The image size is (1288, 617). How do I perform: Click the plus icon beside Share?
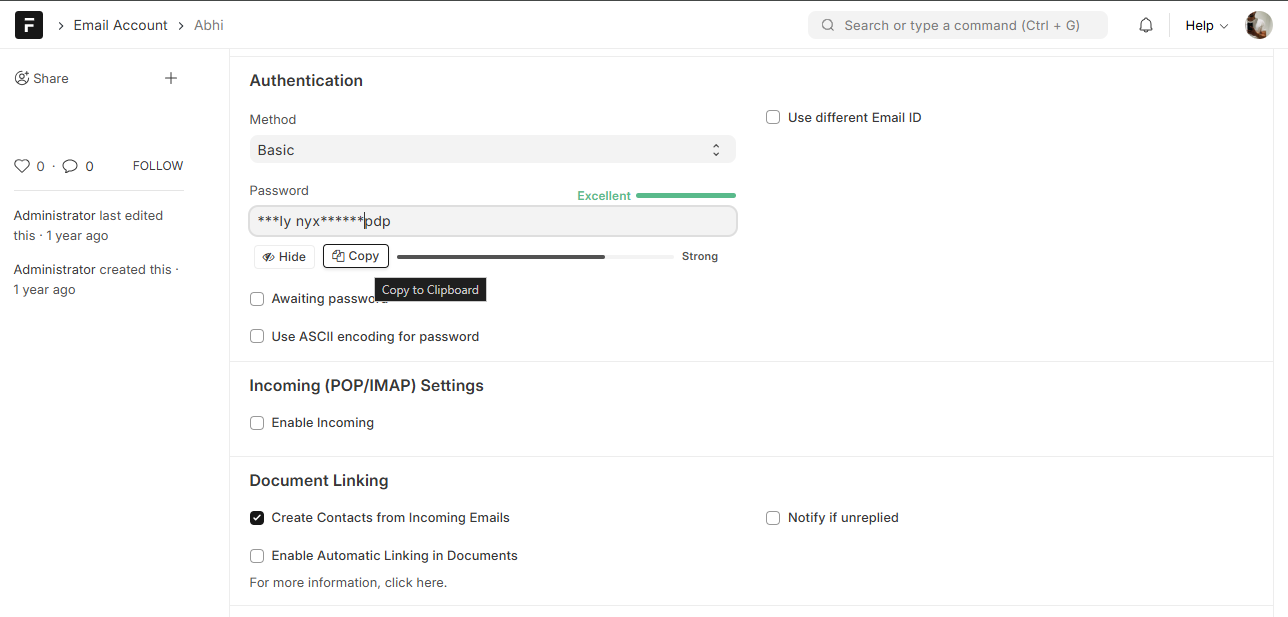[x=171, y=78]
